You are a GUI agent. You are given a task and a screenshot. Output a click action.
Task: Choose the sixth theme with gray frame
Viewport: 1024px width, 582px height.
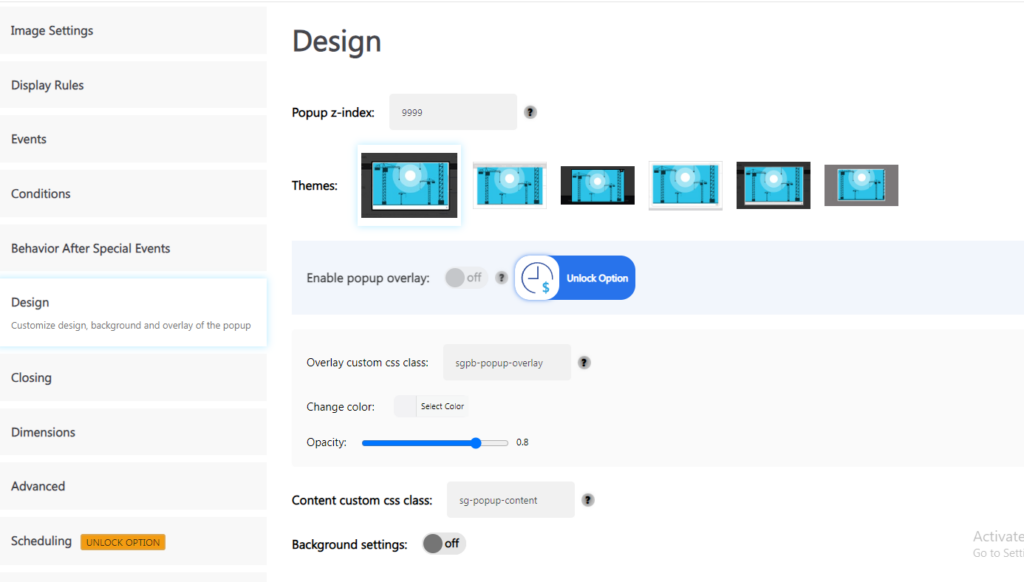(x=861, y=185)
